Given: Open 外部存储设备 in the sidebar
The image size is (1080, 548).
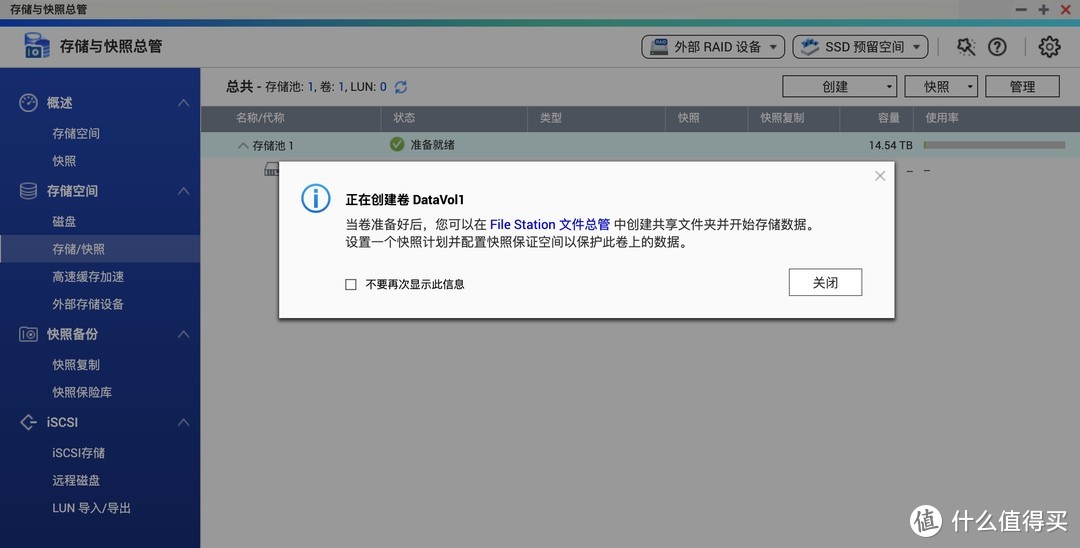Looking at the screenshot, I should click(88, 304).
